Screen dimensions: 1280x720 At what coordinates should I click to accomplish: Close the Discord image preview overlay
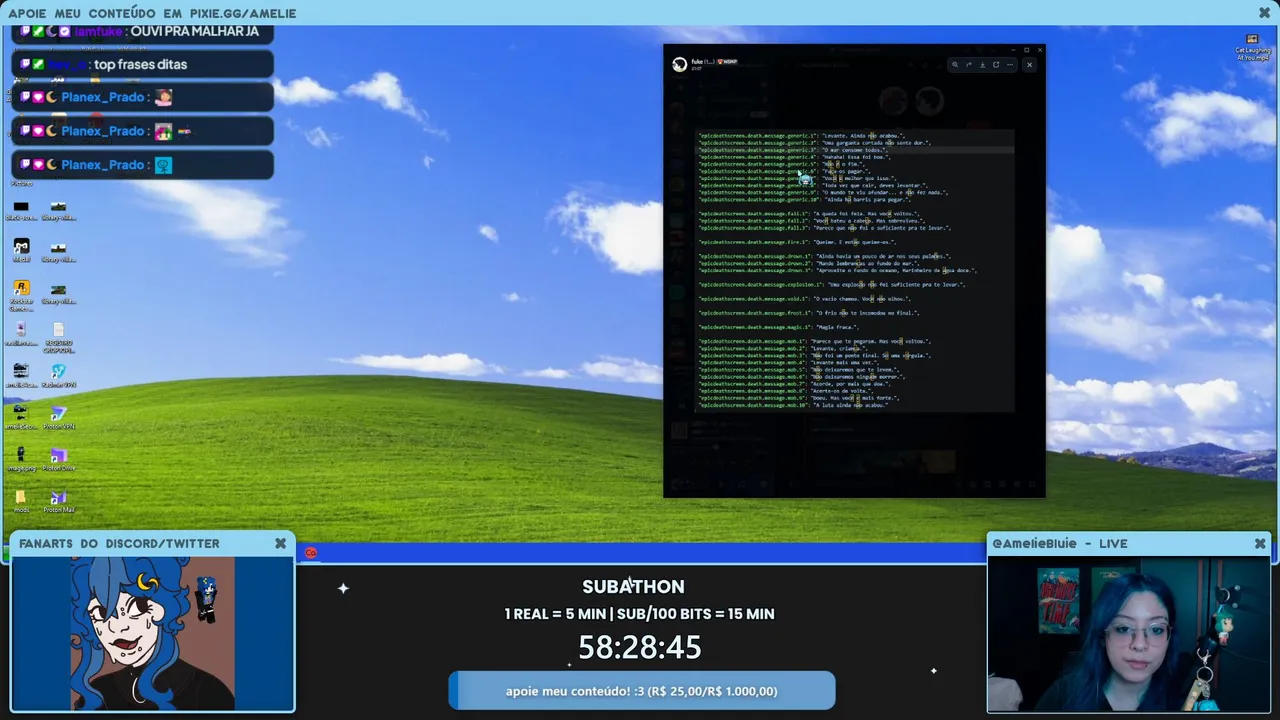click(x=1029, y=65)
